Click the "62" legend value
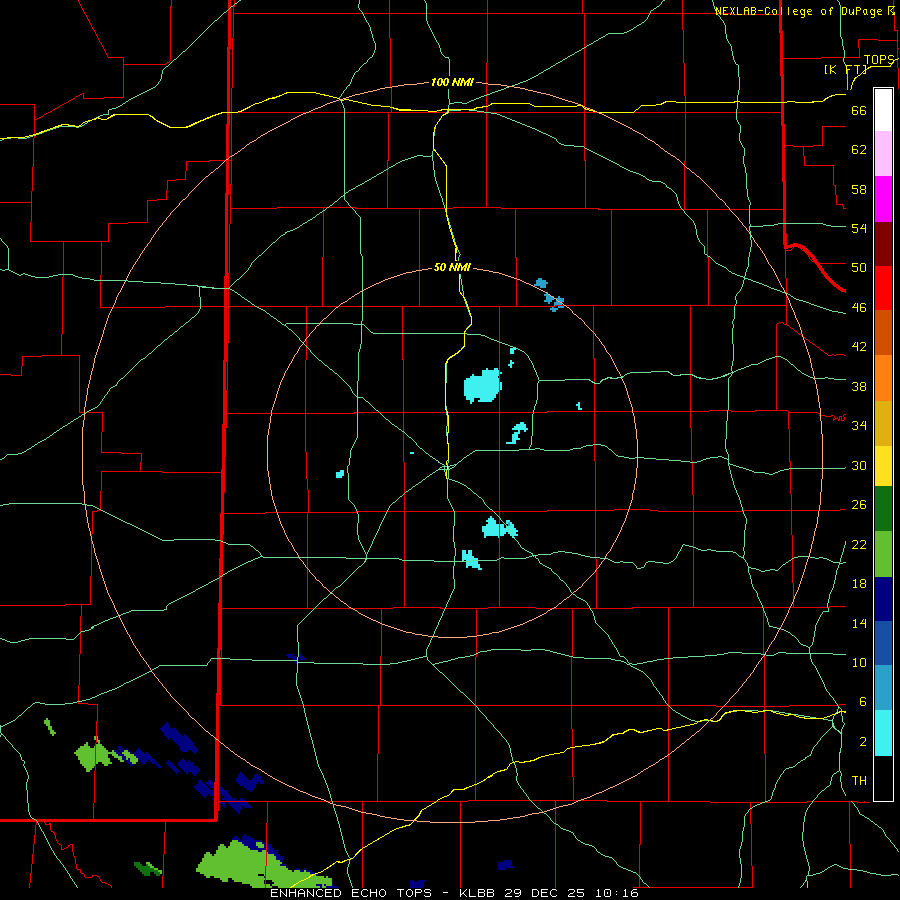900x900 pixels. click(x=859, y=150)
